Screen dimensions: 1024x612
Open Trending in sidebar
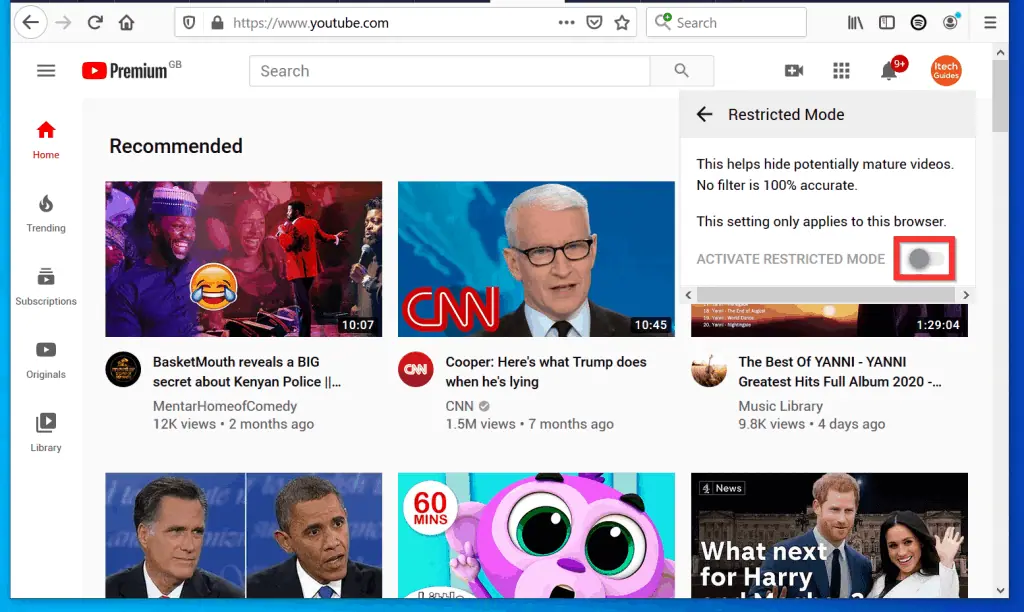point(46,214)
